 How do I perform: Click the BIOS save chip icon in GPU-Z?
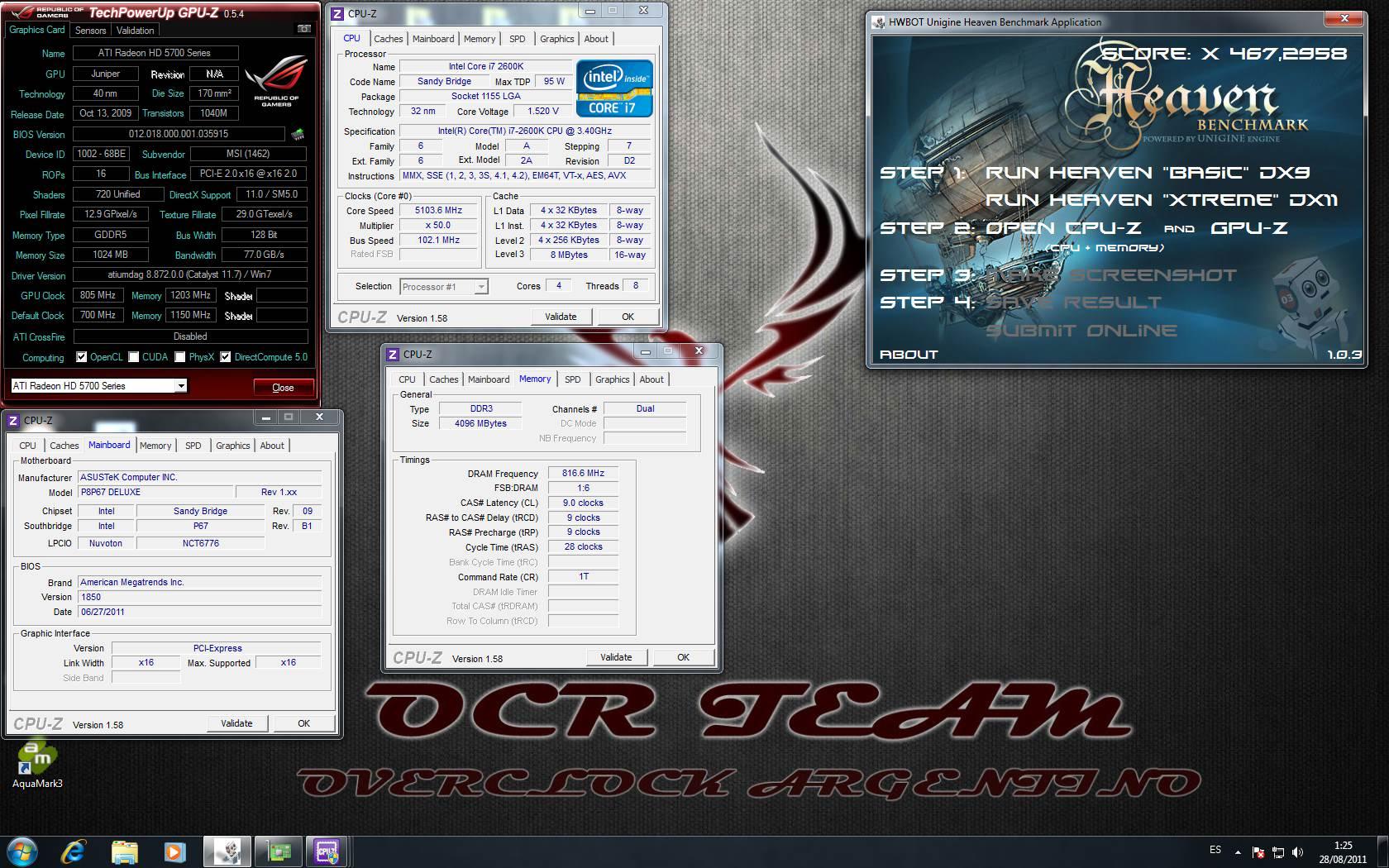tap(298, 133)
